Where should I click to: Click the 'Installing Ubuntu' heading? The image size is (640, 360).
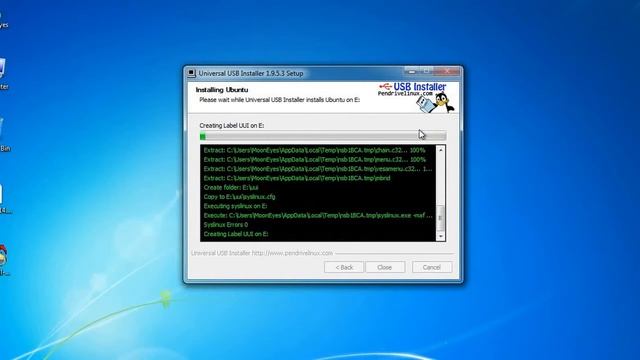point(222,90)
